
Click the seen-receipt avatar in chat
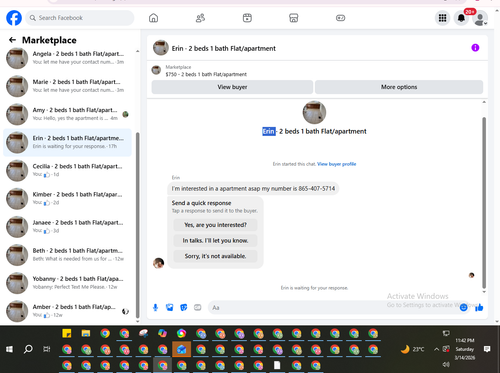click(x=471, y=275)
